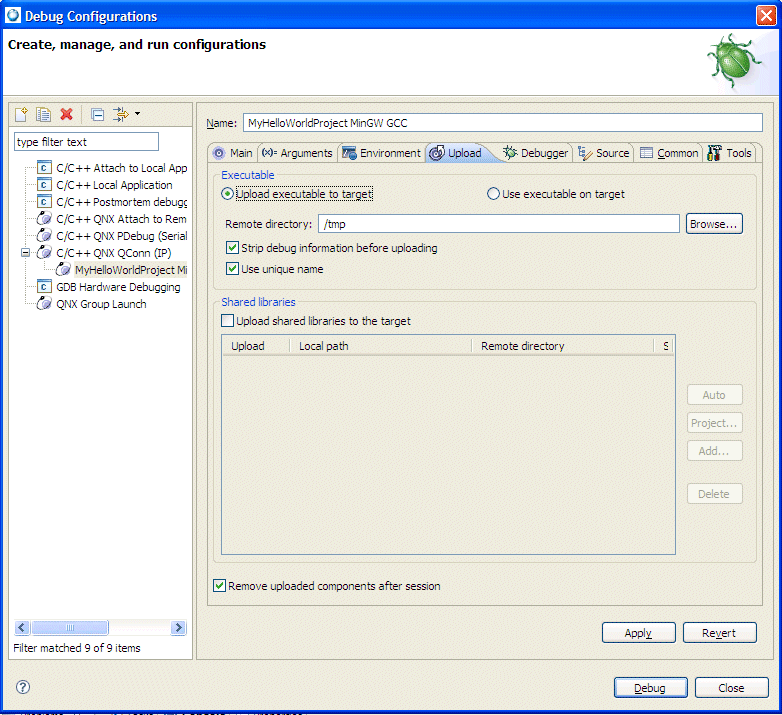
Task: Collapse the C/C++ QNX QConn (IP) node
Action: click(26, 253)
